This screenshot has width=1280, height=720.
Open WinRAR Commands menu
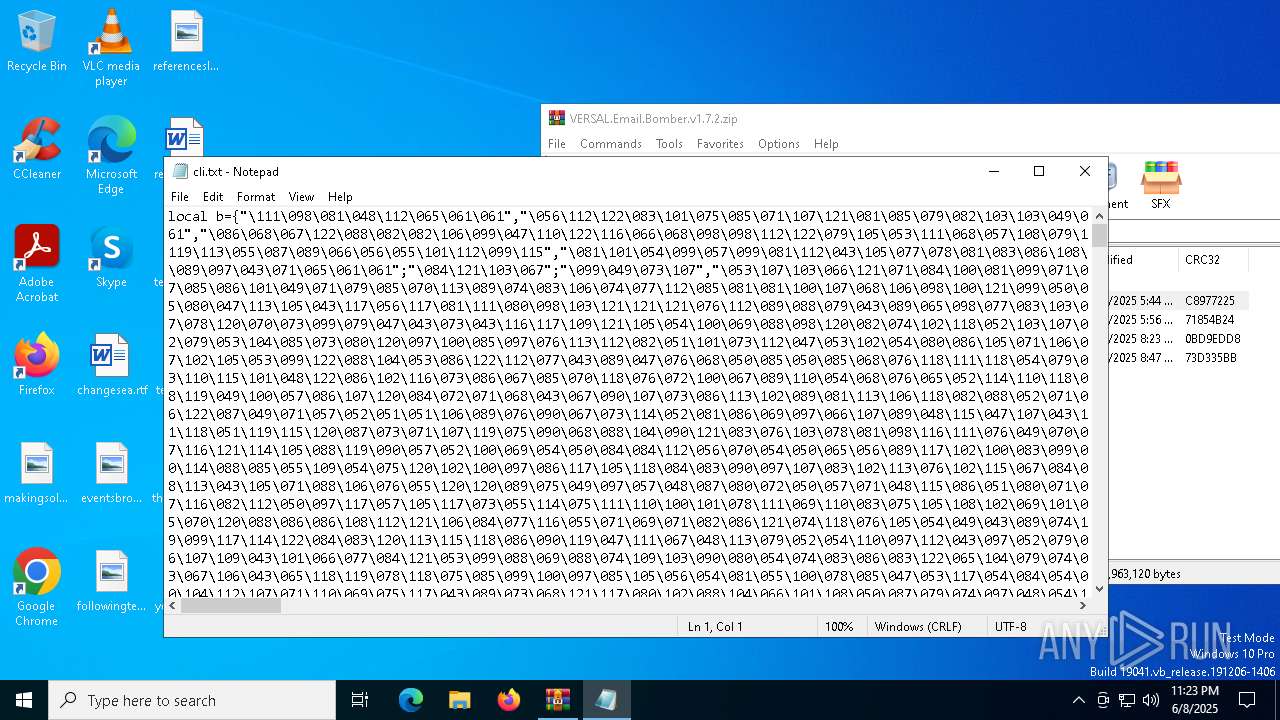click(611, 144)
